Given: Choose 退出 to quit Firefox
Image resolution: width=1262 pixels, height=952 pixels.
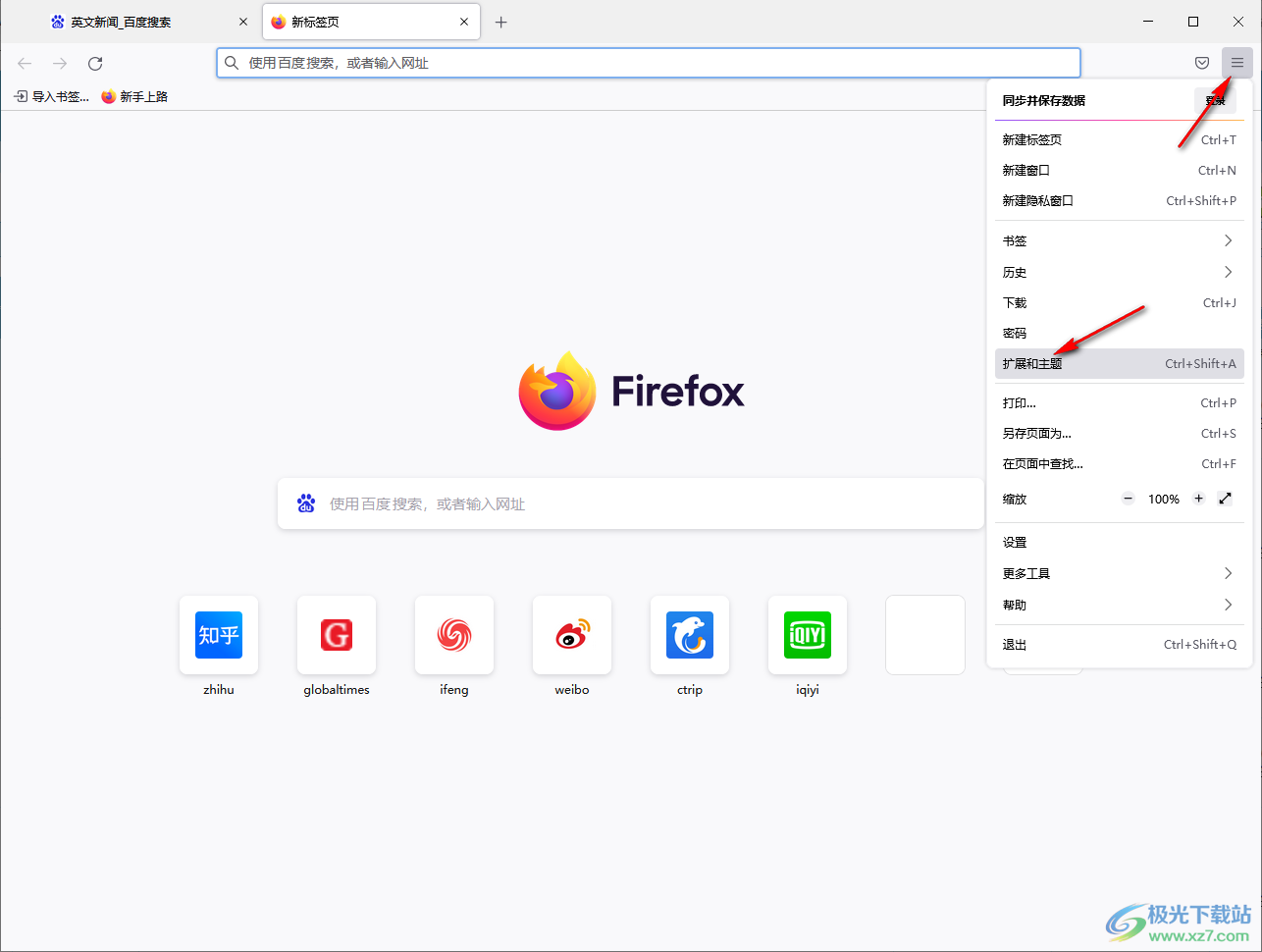Looking at the screenshot, I should (x=1120, y=645).
